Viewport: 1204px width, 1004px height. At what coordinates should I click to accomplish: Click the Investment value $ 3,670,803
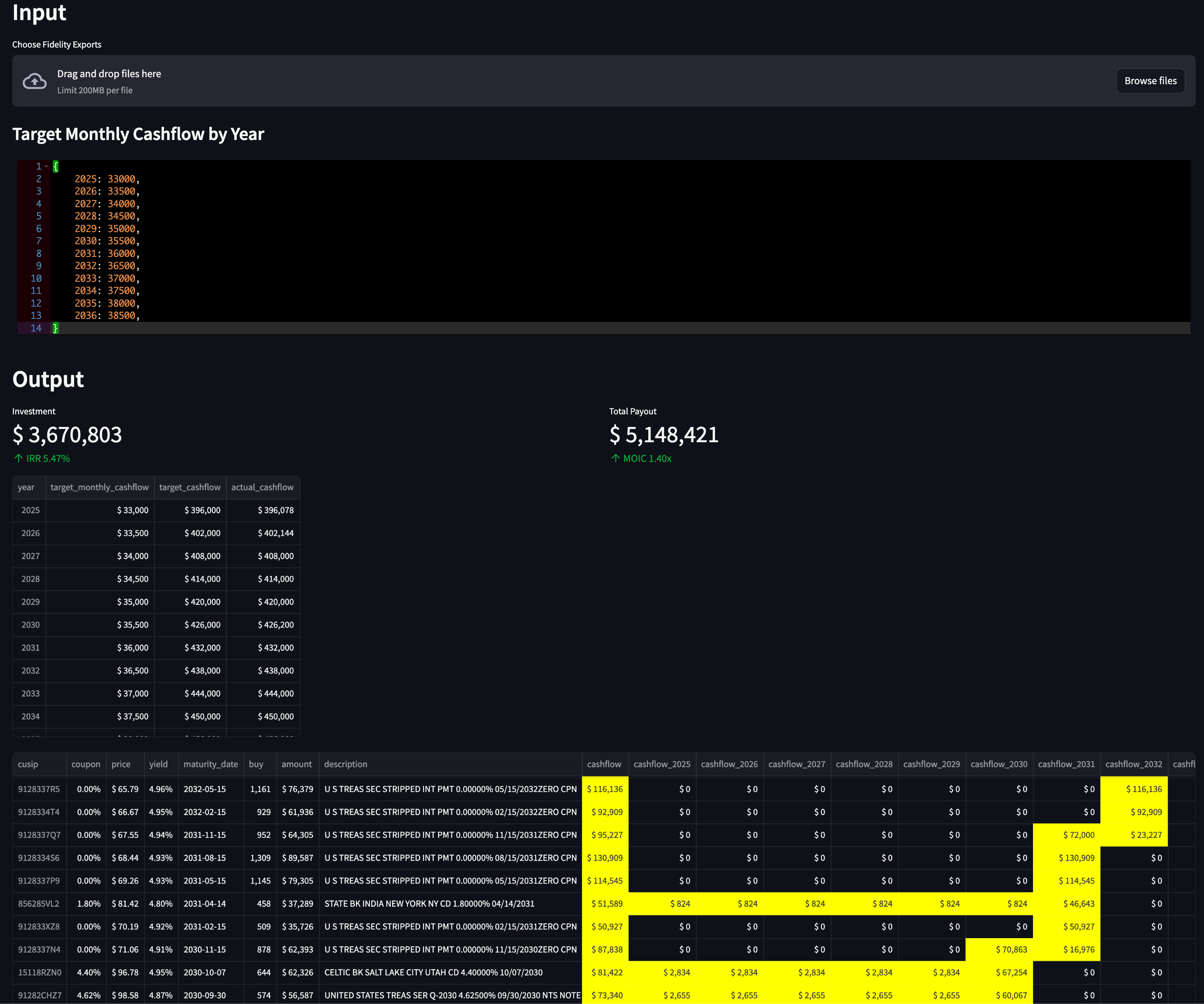coord(67,435)
